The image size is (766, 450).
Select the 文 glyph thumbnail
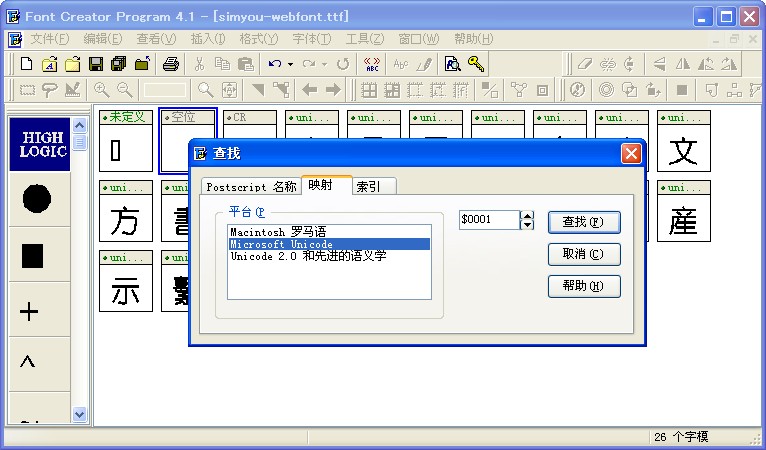coord(683,151)
